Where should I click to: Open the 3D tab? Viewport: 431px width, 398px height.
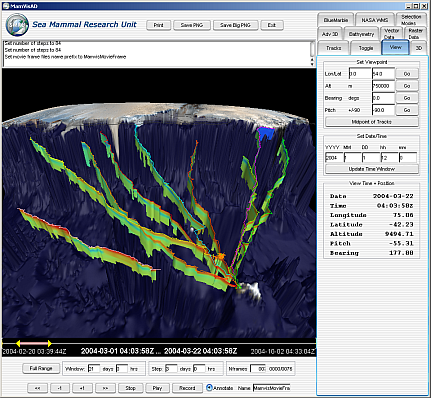coord(419,48)
